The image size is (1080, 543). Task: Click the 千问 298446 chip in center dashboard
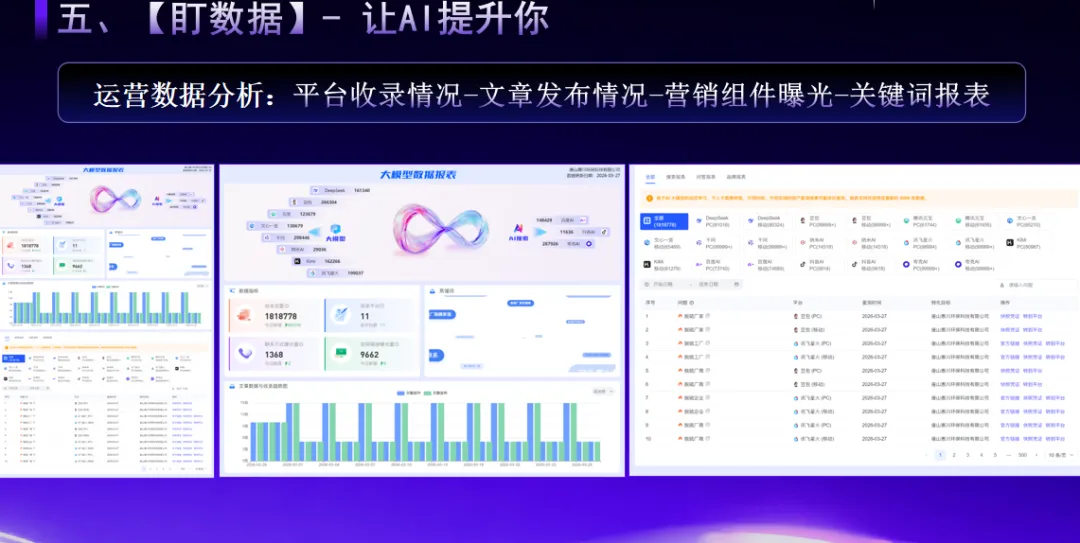coord(287,237)
